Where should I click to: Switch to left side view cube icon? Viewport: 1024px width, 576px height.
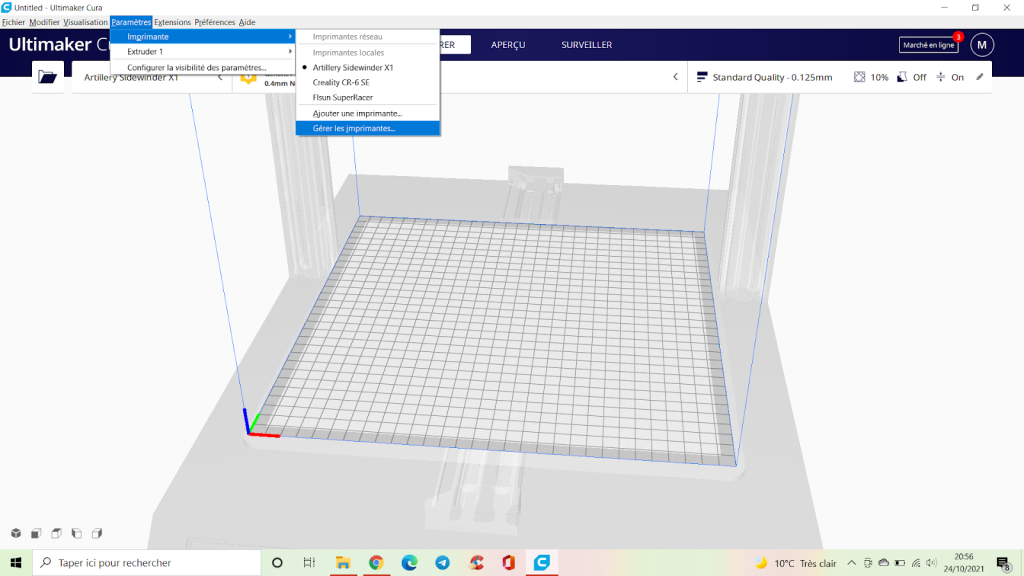pyautogui.click(x=77, y=534)
